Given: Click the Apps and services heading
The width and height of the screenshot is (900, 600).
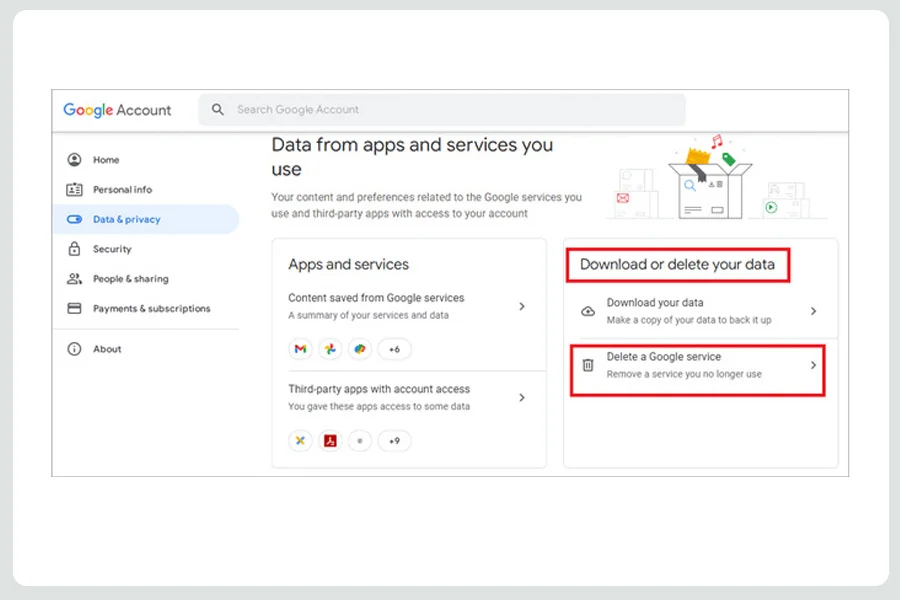Looking at the screenshot, I should (348, 265).
